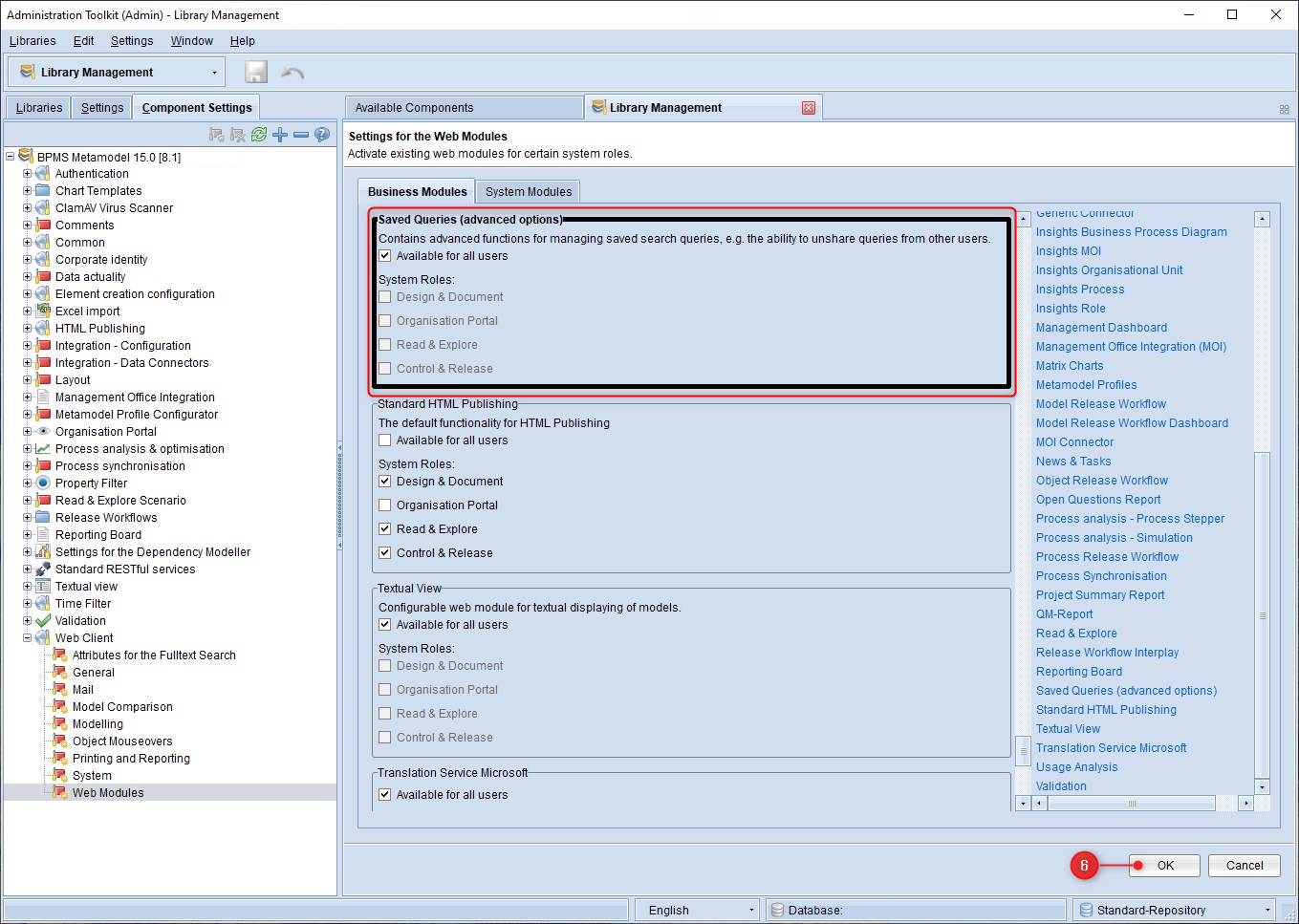The width and height of the screenshot is (1299, 924).
Task: Click the Property Filter circular icon
Action: [43, 483]
